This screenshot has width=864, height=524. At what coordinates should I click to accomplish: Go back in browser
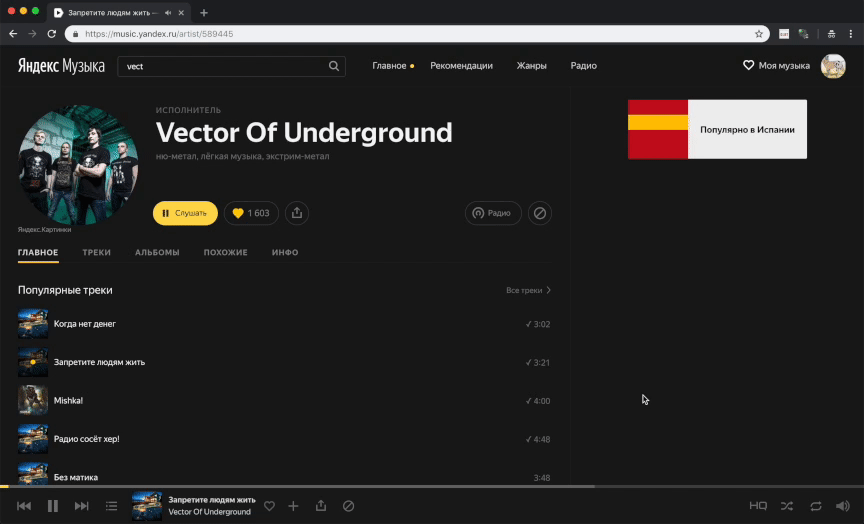click(13, 34)
